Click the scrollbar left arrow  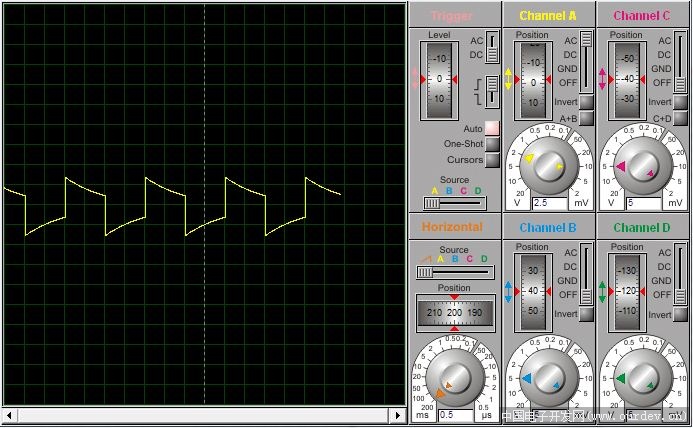point(9,415)
